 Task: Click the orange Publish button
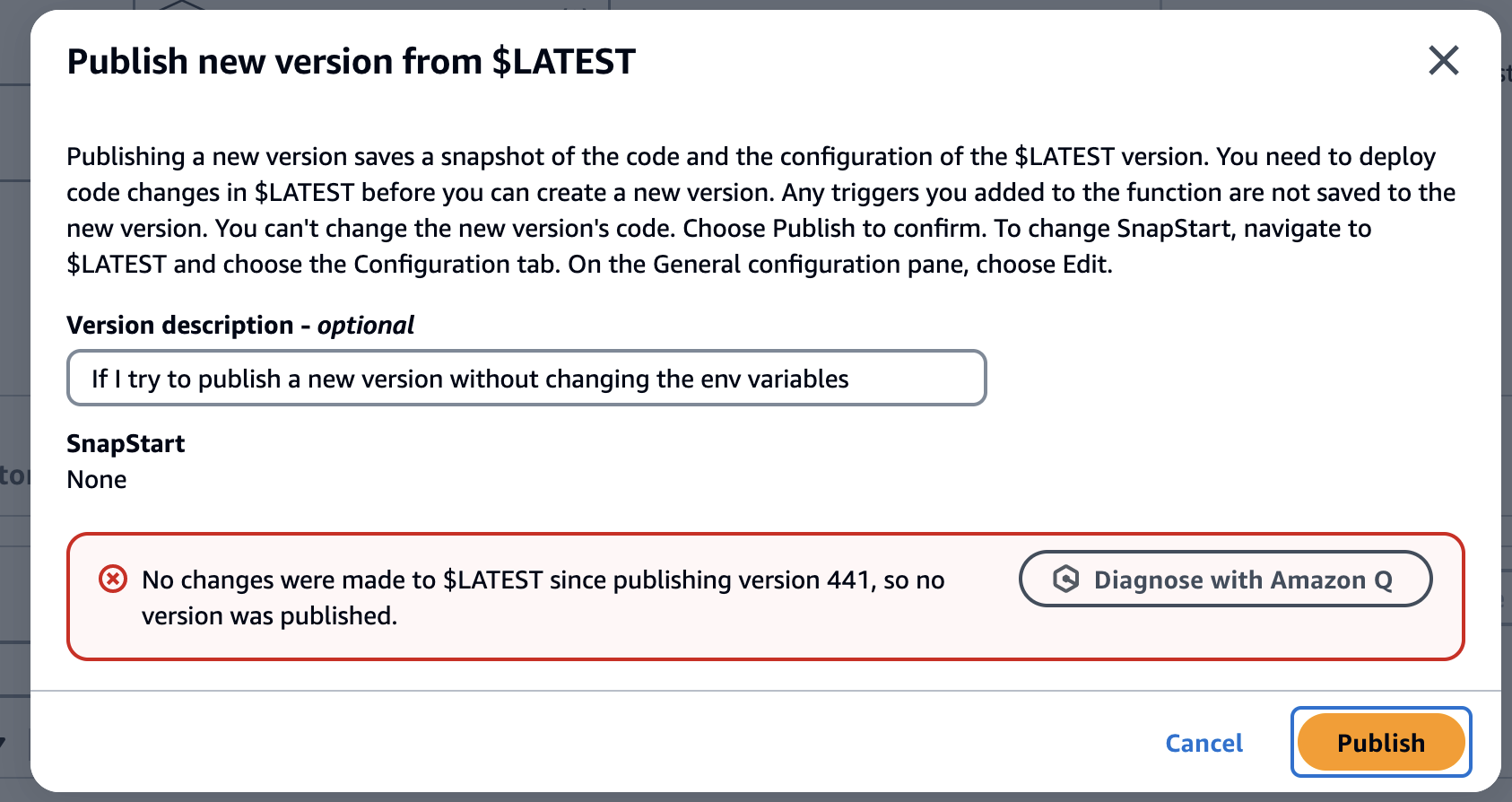pos(1380,743)
